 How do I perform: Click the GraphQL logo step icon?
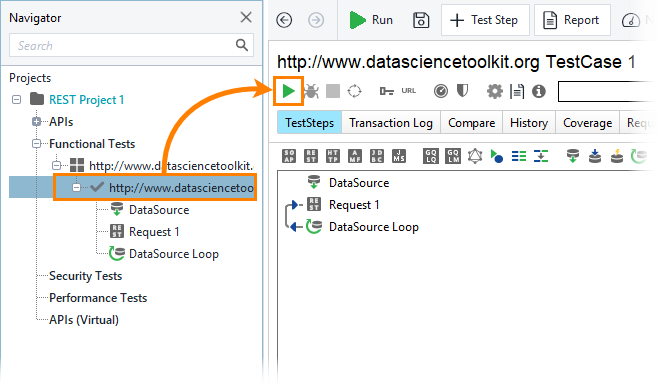[x=475, y=156]
